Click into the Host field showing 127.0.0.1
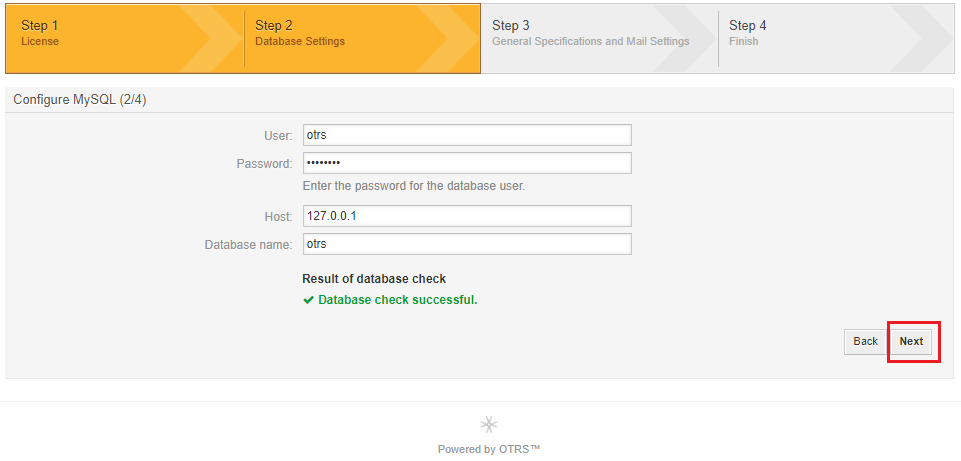Screen dimensions: 961x461 (x=467, y=216)
